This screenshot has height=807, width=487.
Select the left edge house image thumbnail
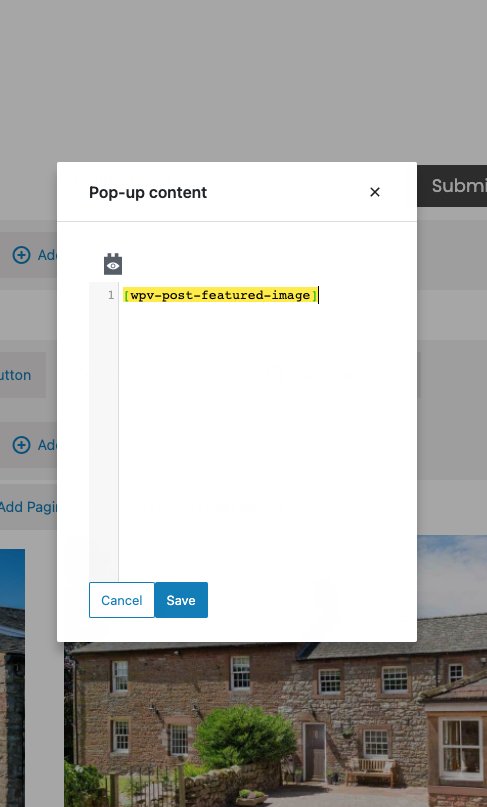(x=12, y=678)
